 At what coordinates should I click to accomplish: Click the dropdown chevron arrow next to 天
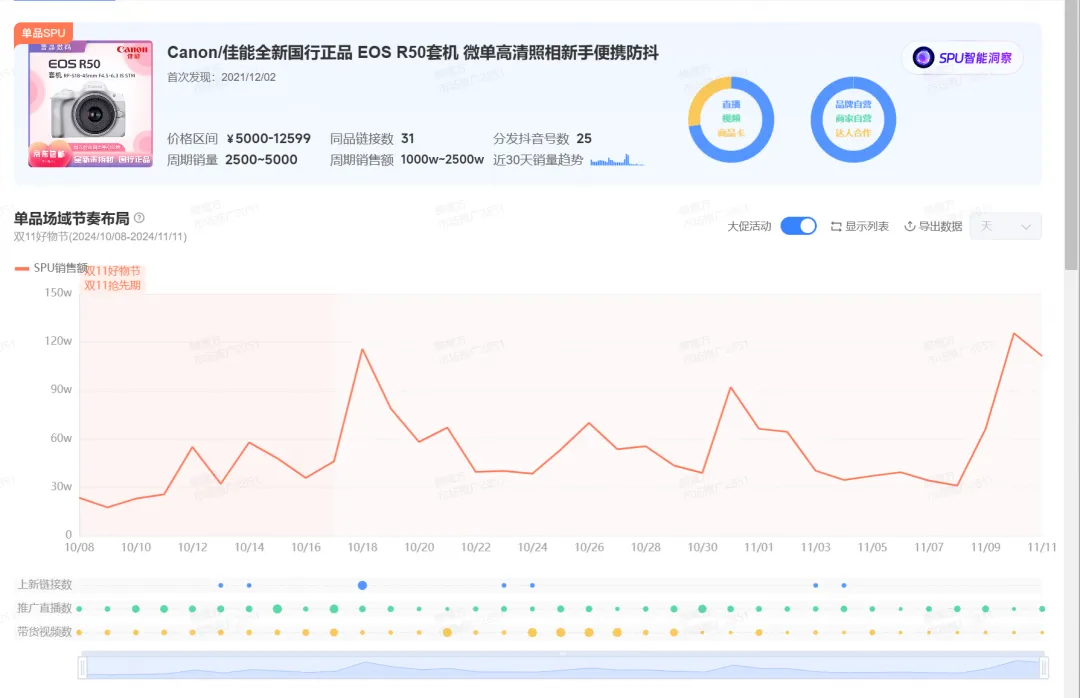[x=1025, y=227]
